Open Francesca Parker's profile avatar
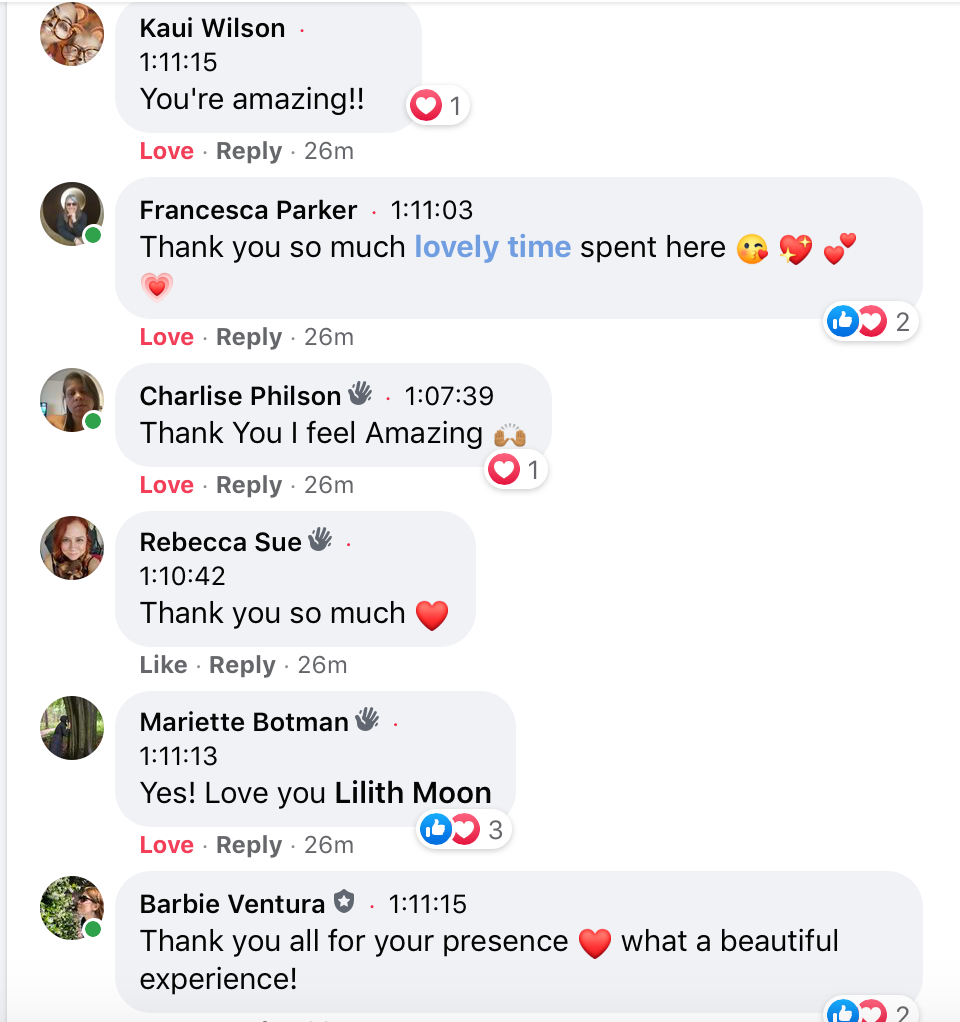This screenshot has height=1022, width=960. pos(72,214)
